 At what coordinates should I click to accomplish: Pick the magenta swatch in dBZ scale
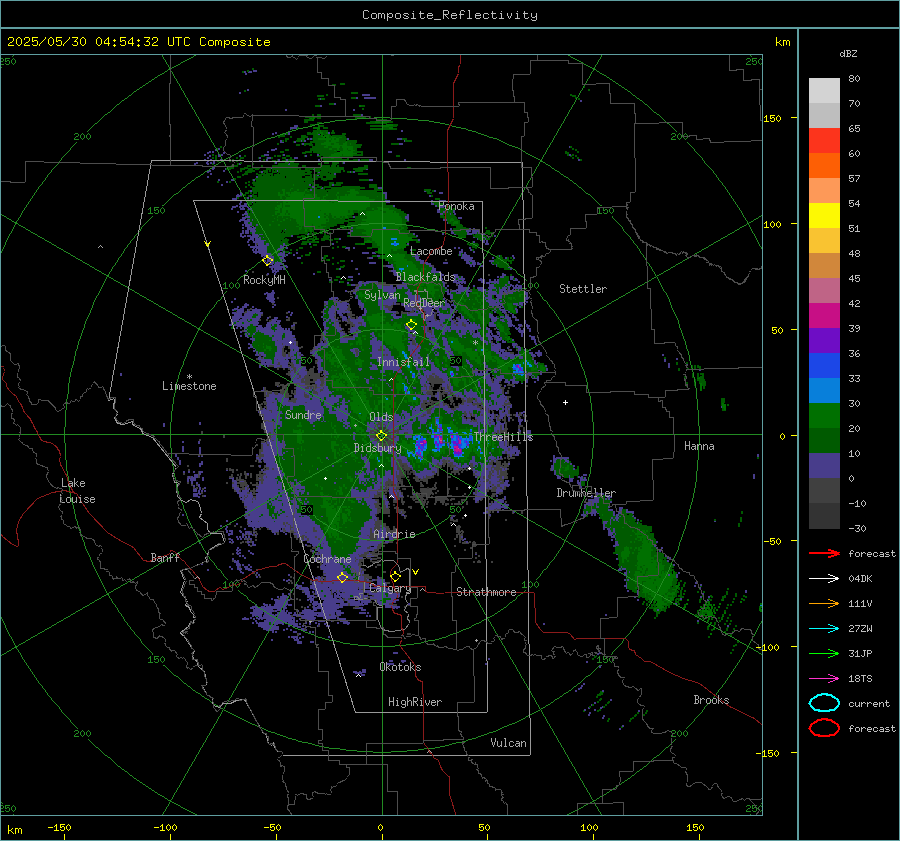pyautogui.click(x=824, y=316)
